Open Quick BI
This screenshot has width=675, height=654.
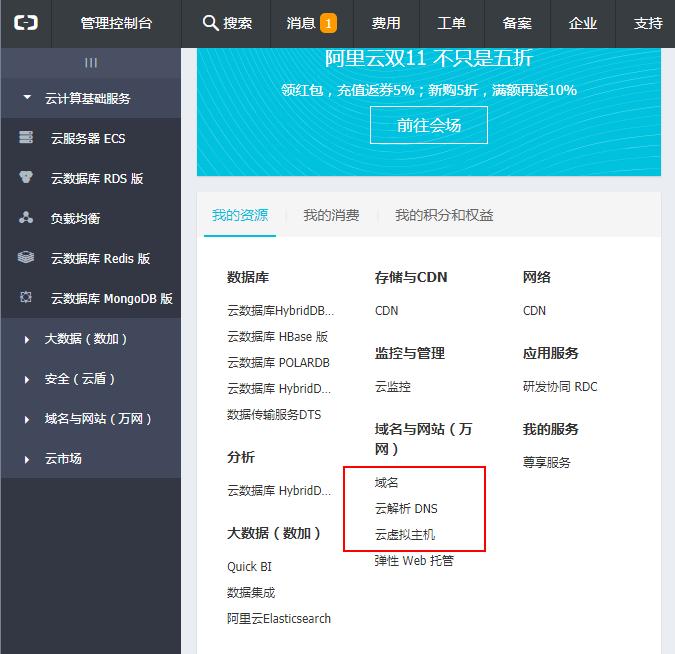[x=249, y=567]
